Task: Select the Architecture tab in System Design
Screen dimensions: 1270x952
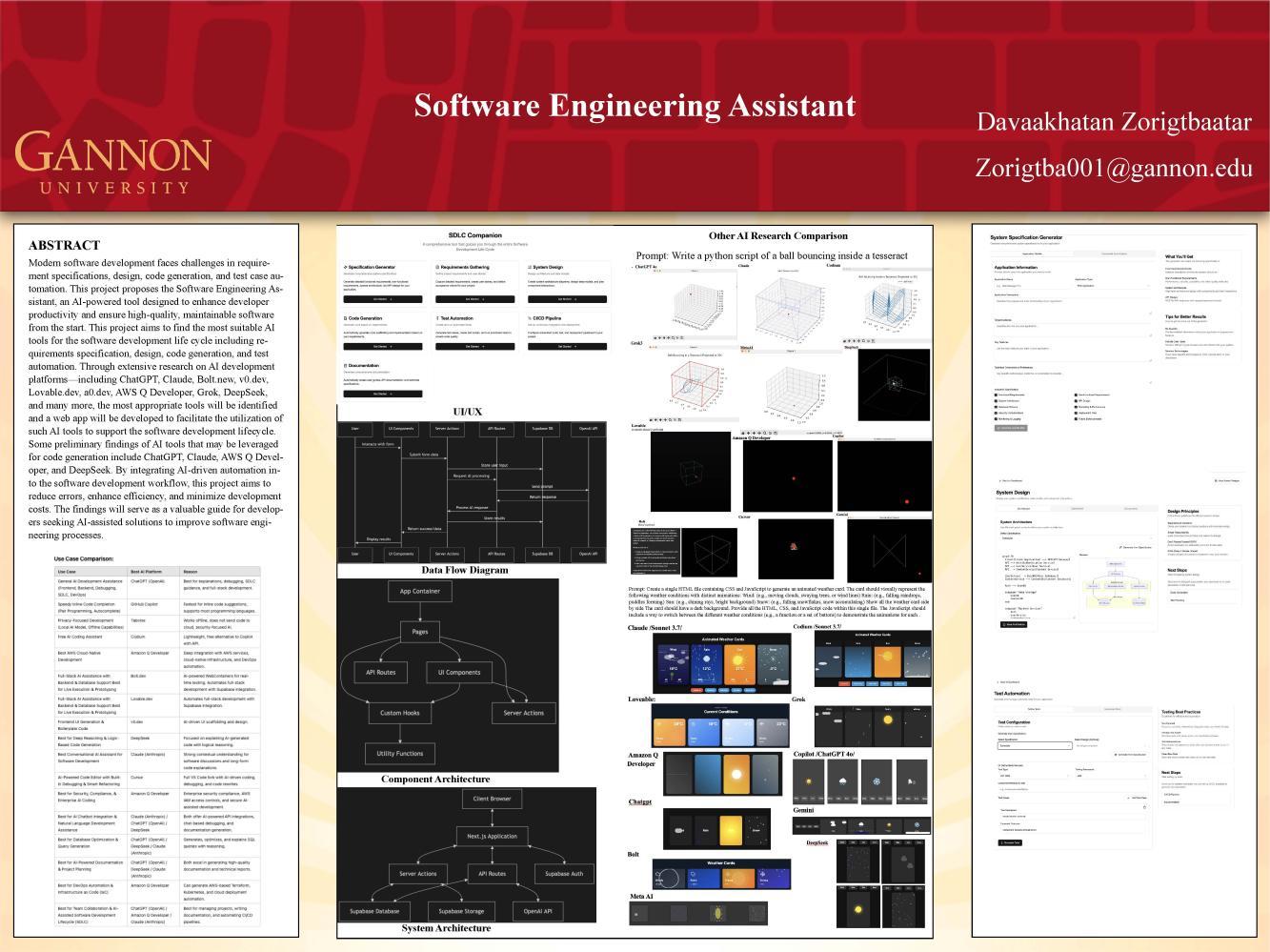Action: [1022, 509]
